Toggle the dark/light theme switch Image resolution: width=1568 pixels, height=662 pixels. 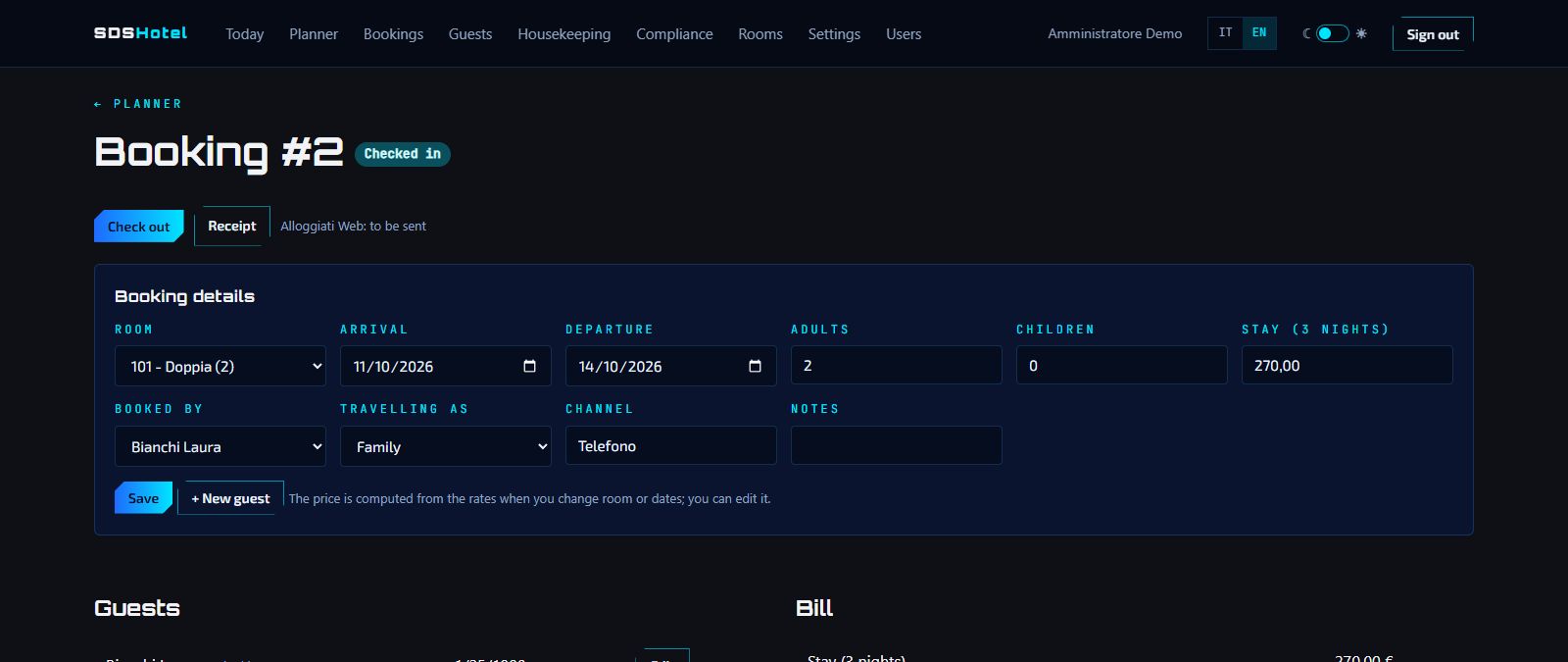1333,33
